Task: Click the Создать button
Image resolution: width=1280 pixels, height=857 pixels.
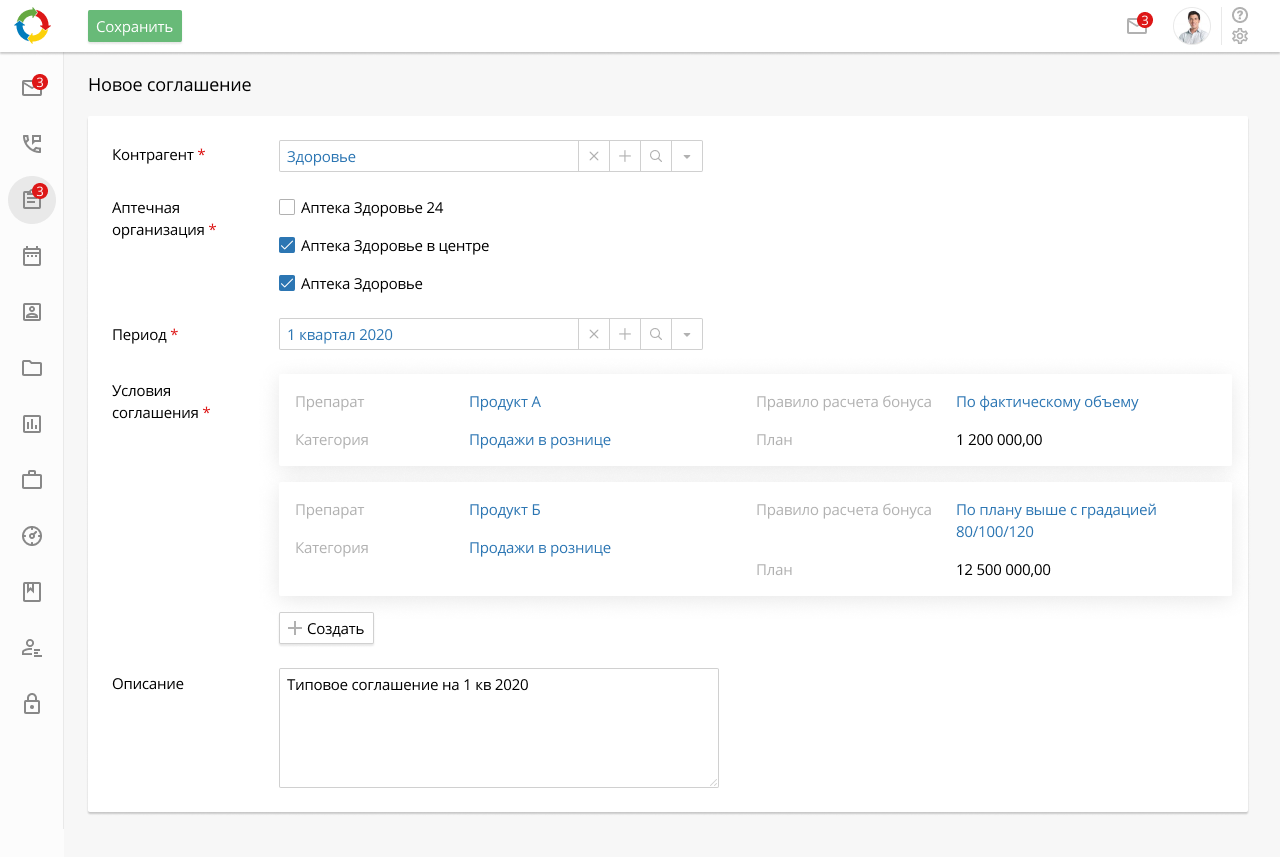Action: click(x=326, y=628)
